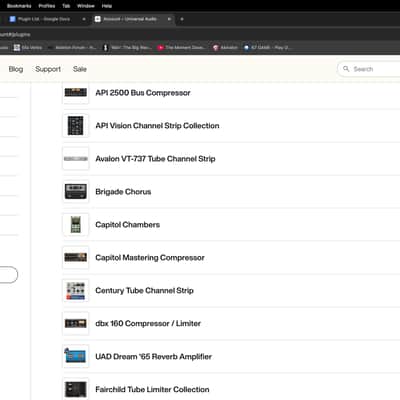Screen dimensions: 400x400
Task: Click the API Vision Channel Strip Collection icon
Action: [x=76, y=126]
